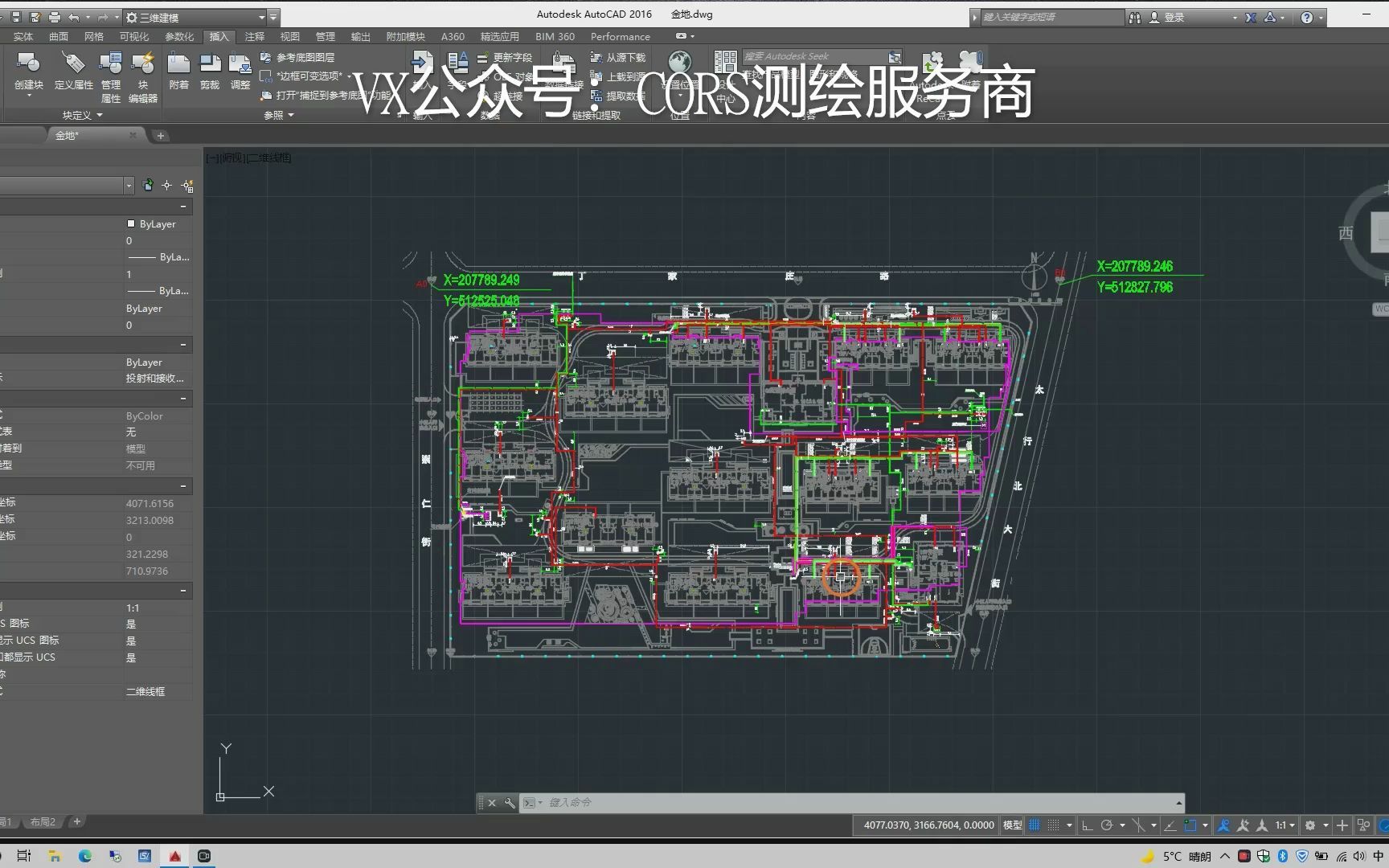This screenshot has height=868, width=1389.
Task: Toggle object snap tracking in status bar
Action: pos(1170,825)
